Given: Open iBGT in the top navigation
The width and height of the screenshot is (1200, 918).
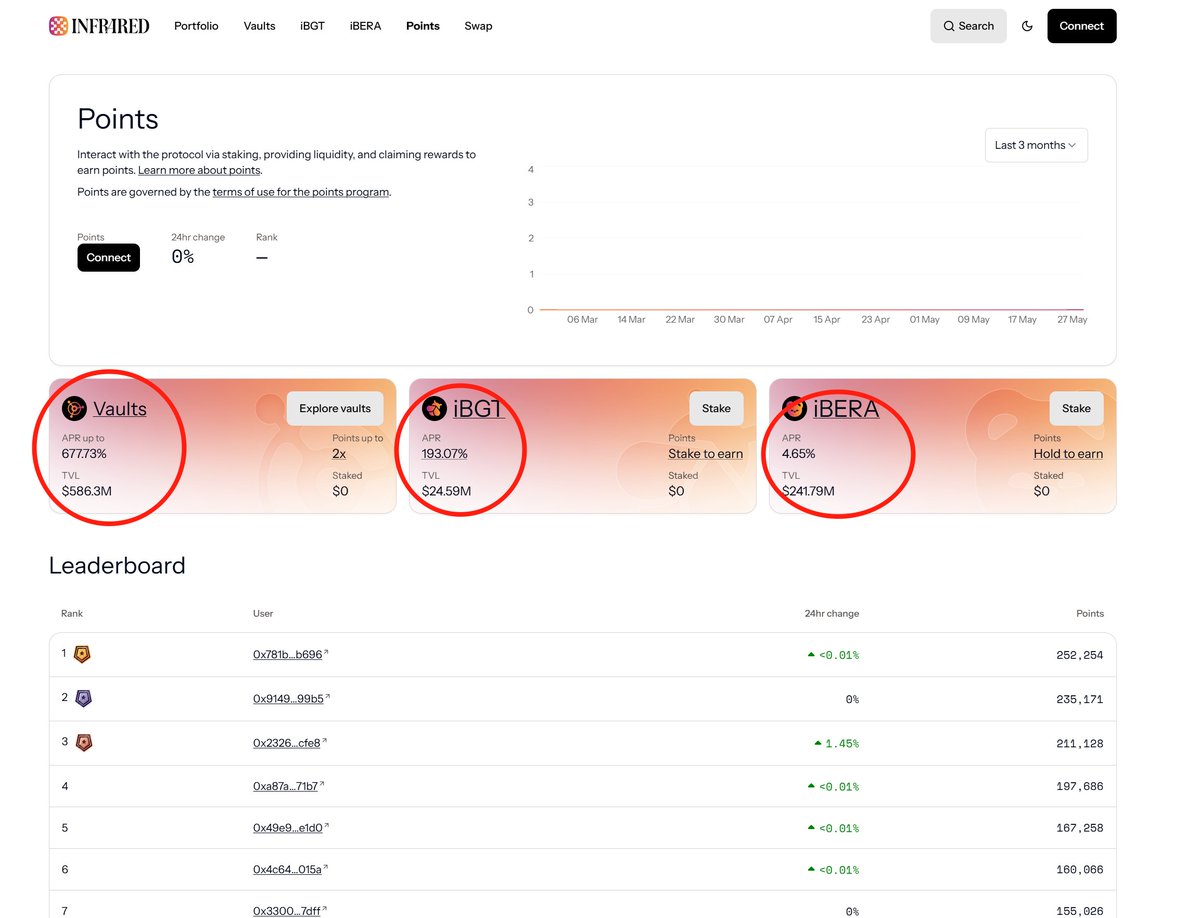Looking at the screenshot, I should 312,26.
